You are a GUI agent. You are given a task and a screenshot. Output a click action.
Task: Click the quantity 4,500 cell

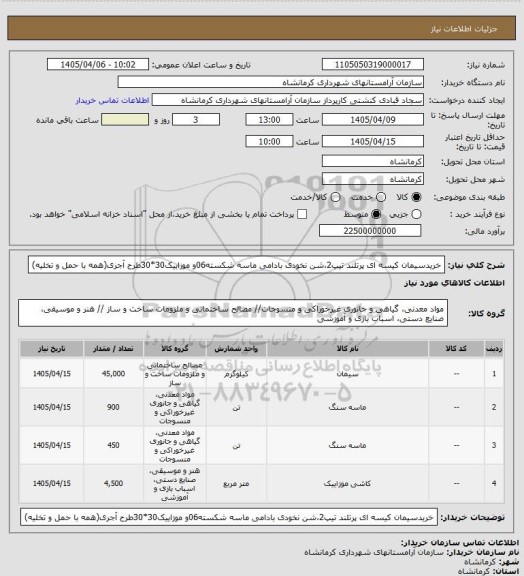click(x=113, y=484)
